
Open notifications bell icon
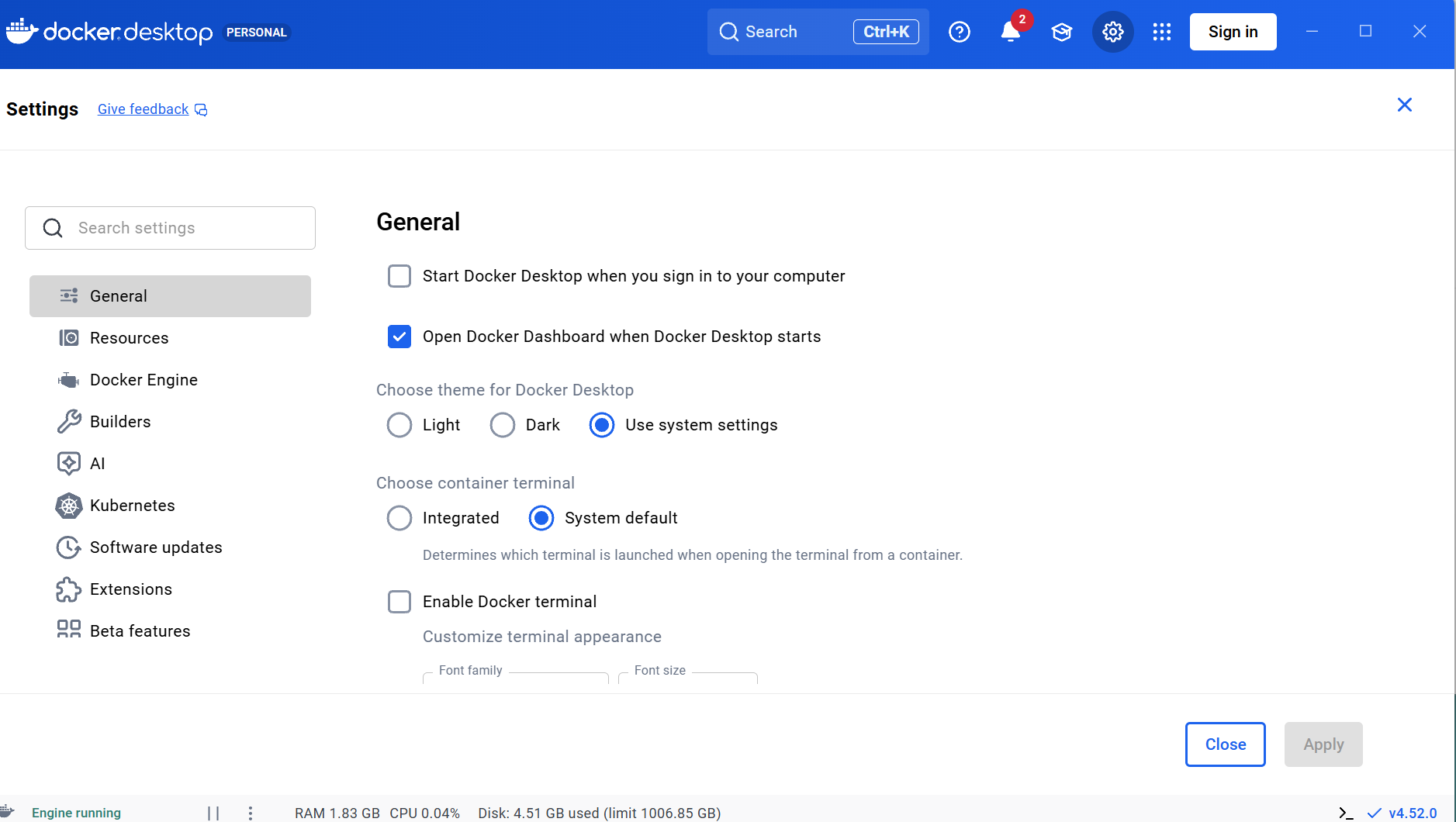point(1010,32)
